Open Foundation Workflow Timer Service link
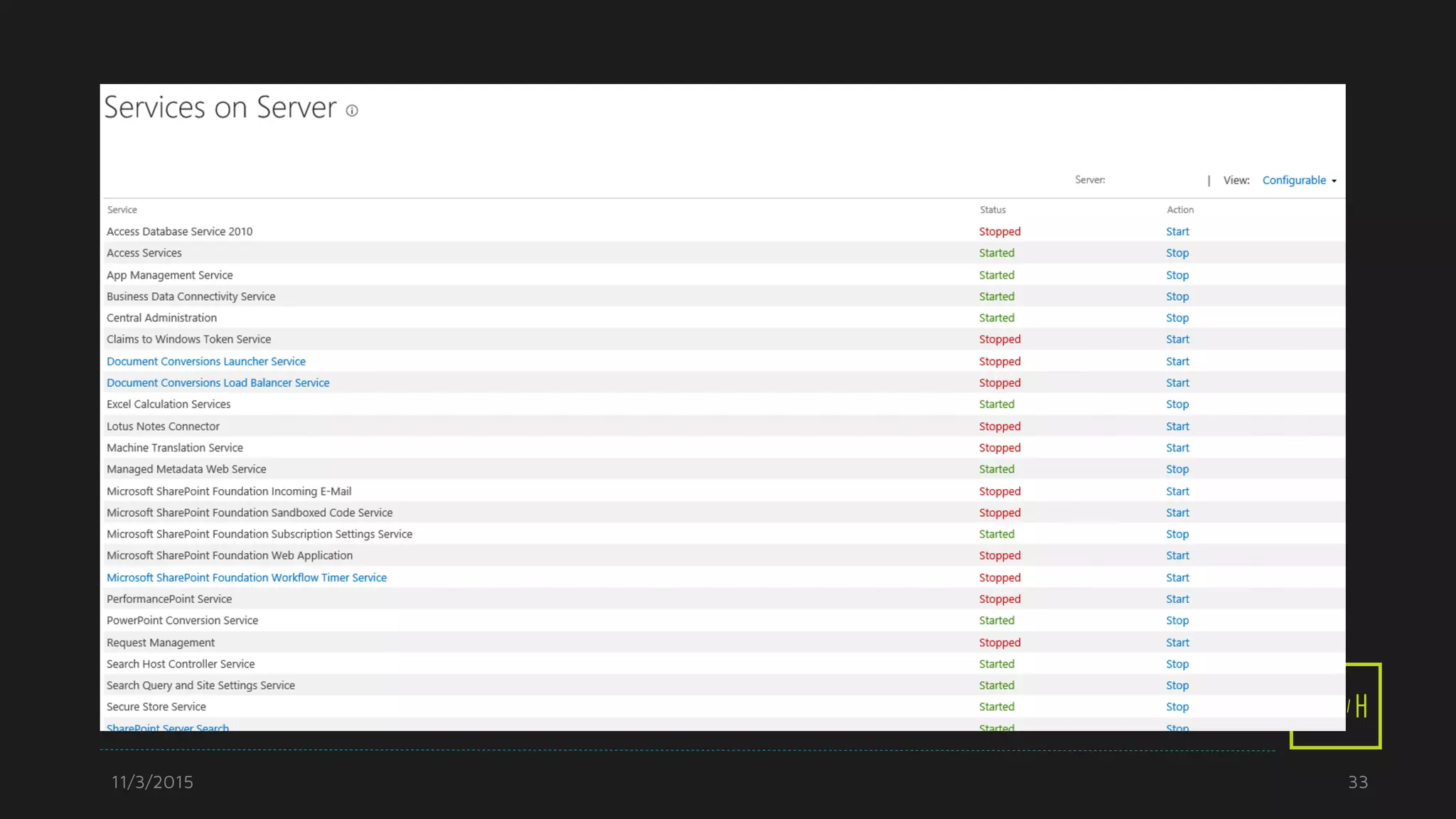 246,578
